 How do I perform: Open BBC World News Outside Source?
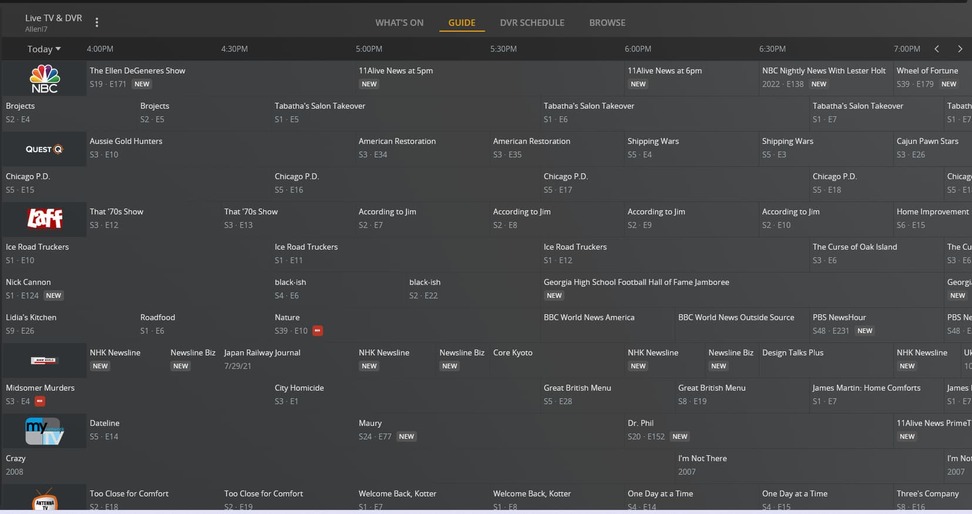coord(742,325)
